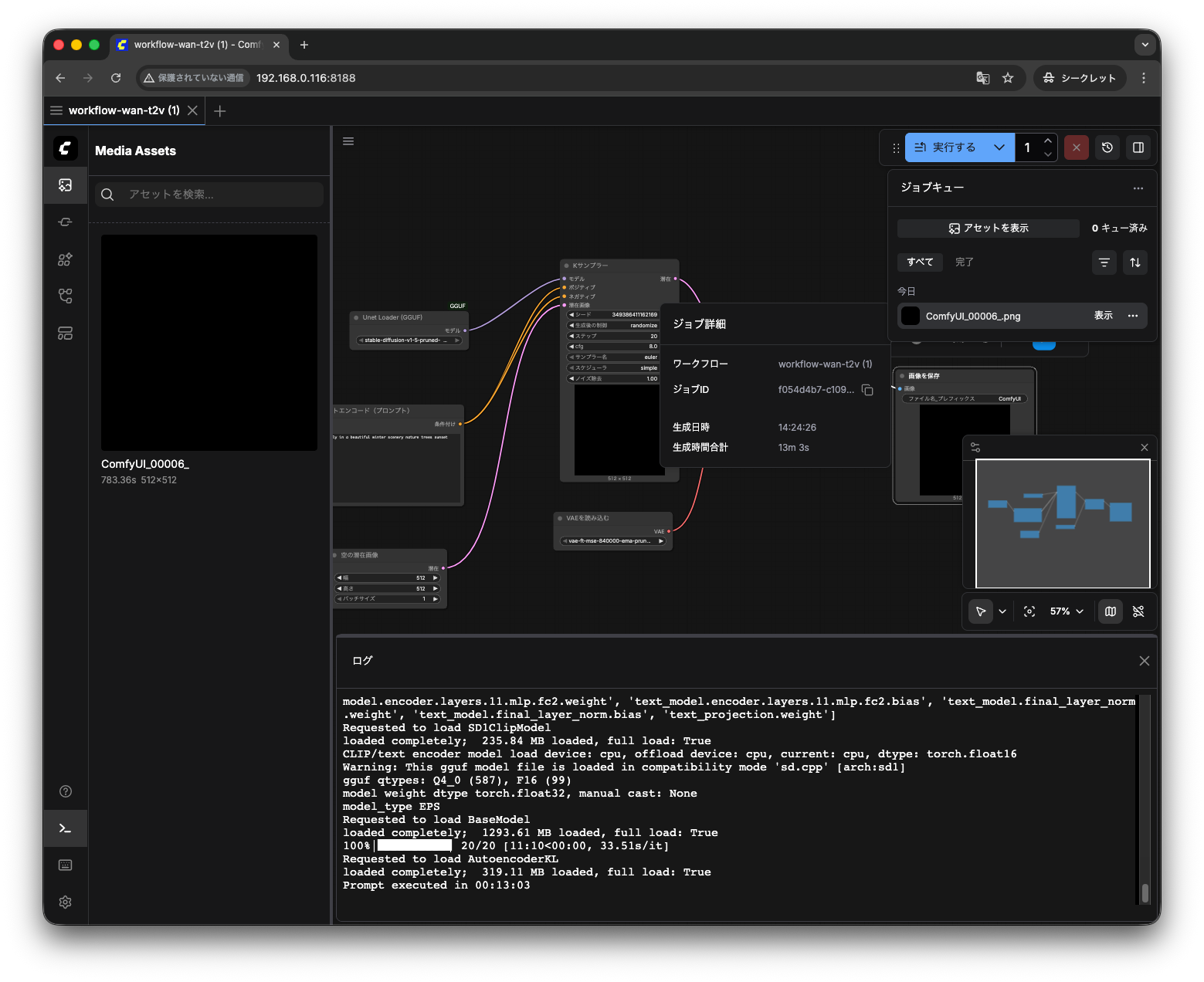This screenshot has height=982, width=1204.
Task: Select the すべて tab in job queue
Action: point(920,262)
